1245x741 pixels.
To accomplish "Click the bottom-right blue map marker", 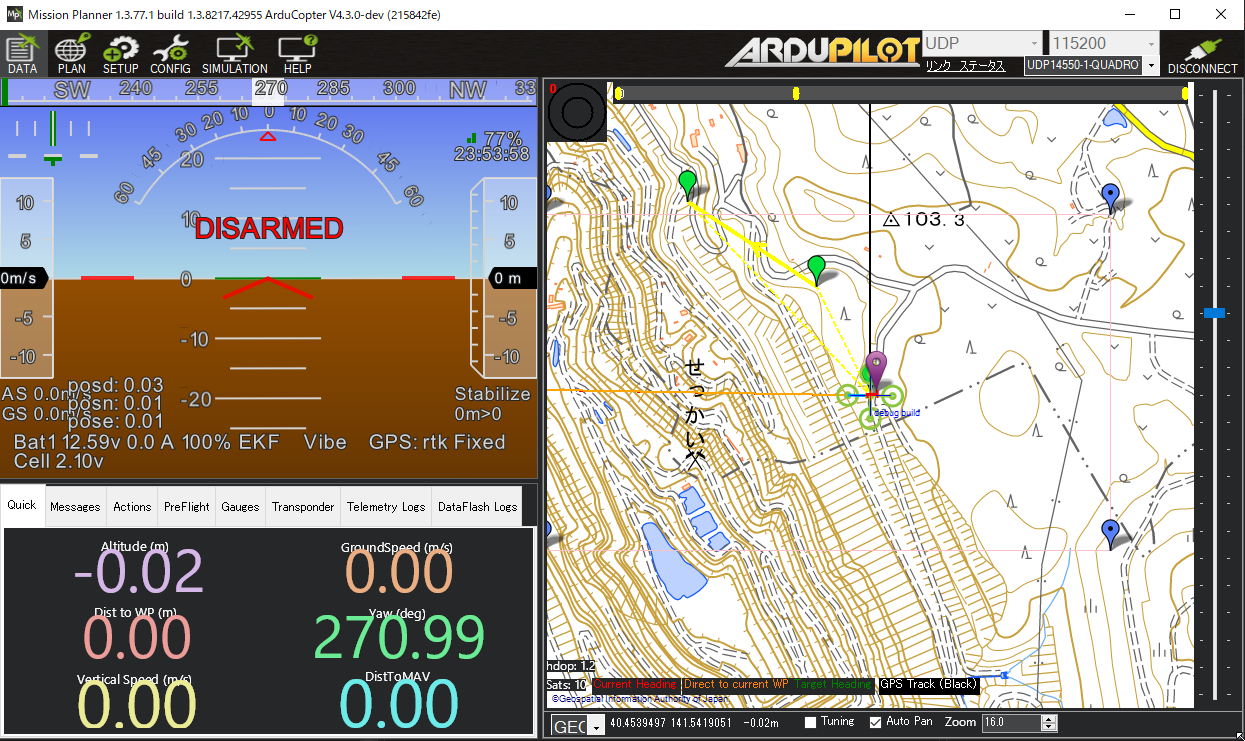I will (x=1110, y=533).
